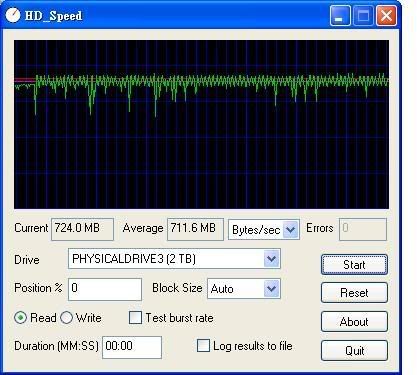Open the Block Size Auto dropdown
The image size is (417, 375).
tap(271, 288)
